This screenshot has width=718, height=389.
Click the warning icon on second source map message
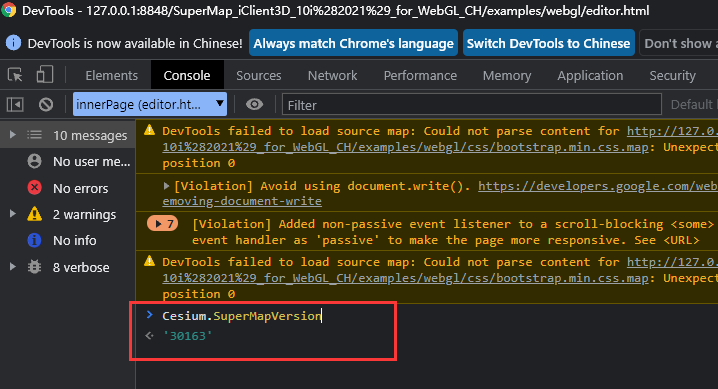point(149,261)
